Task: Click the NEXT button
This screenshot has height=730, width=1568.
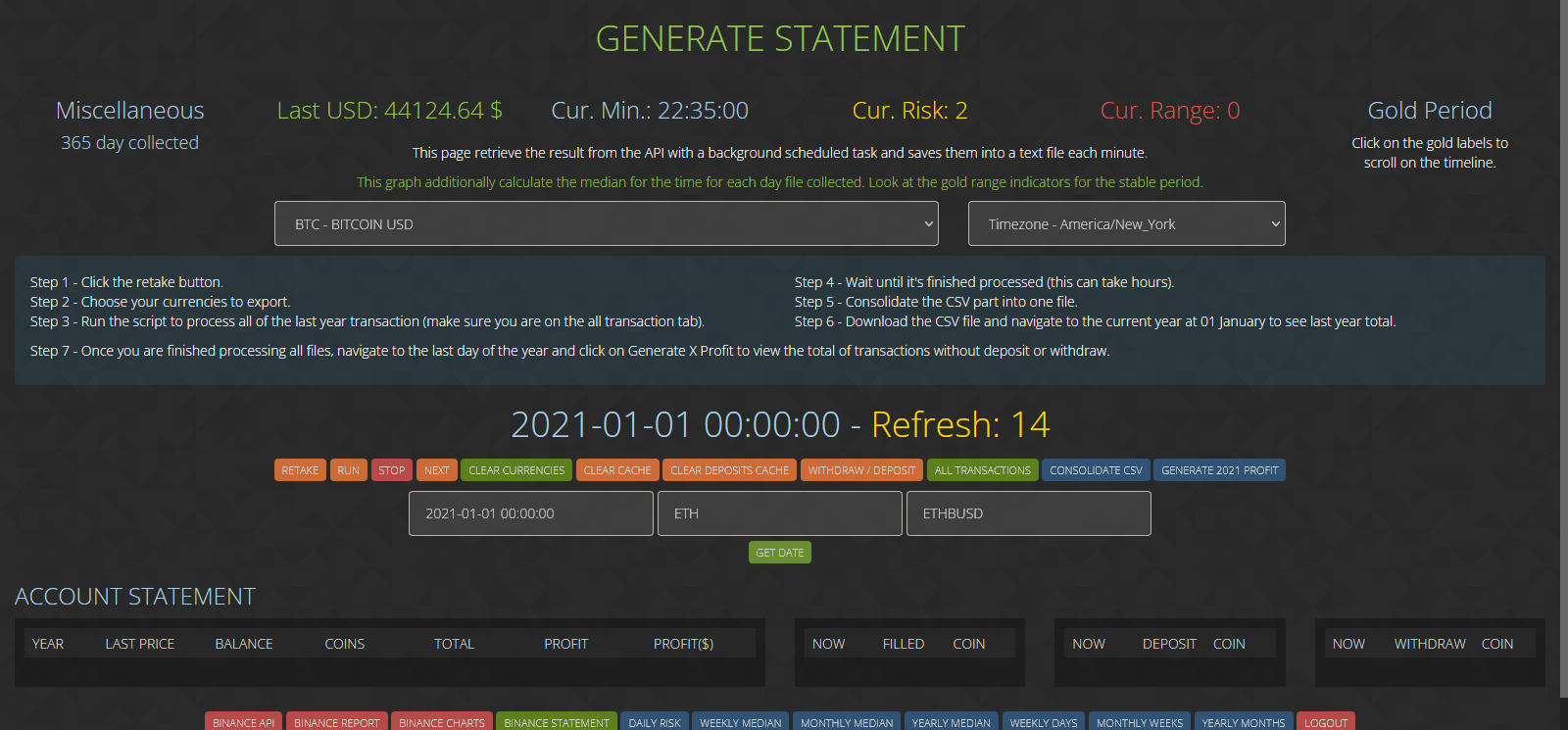Action: [436, 470]
